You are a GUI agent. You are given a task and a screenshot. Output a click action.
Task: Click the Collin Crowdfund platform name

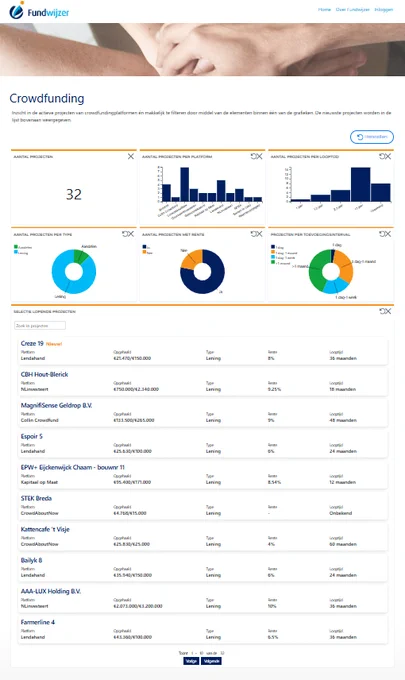coord(39,420)
